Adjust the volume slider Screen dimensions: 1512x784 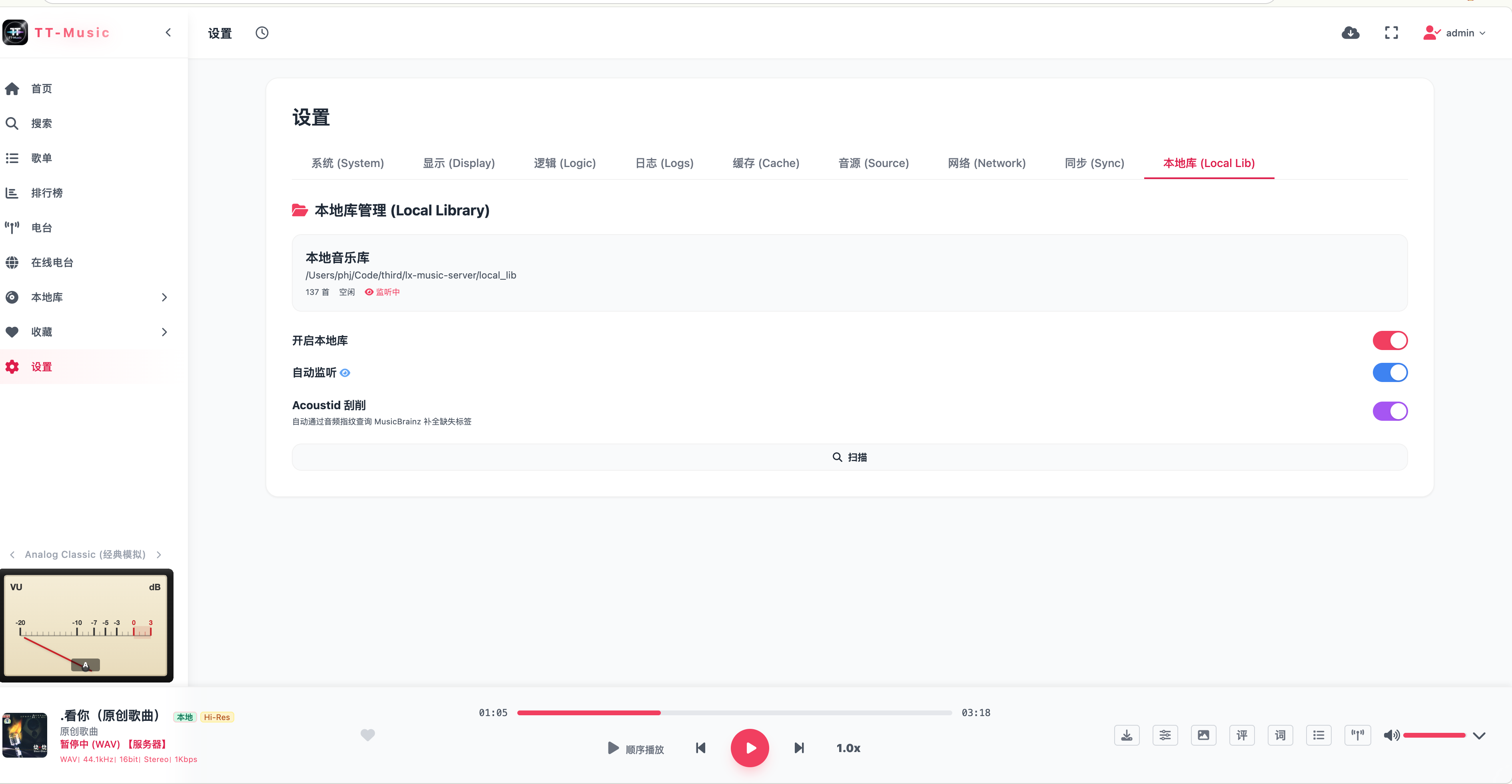[1434, 735]
